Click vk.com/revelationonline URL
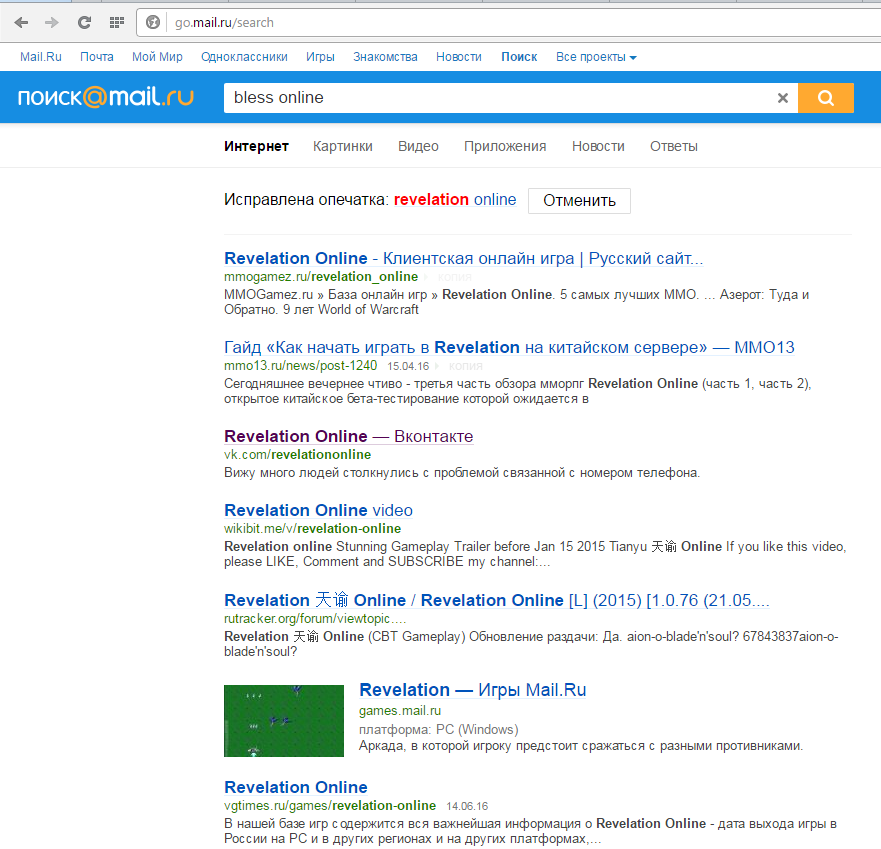The width and height of the screenshot is (881, 849). tap(298, 455)
